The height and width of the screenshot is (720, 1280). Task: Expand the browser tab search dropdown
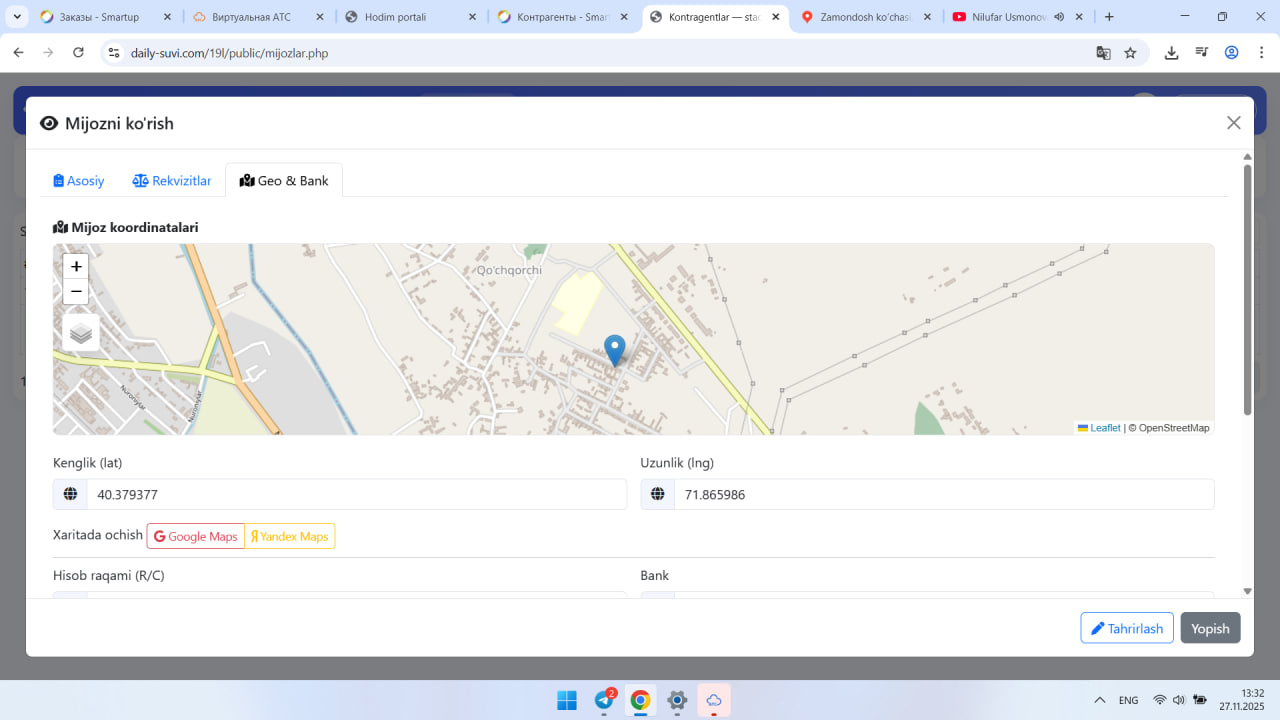(17, 17)
